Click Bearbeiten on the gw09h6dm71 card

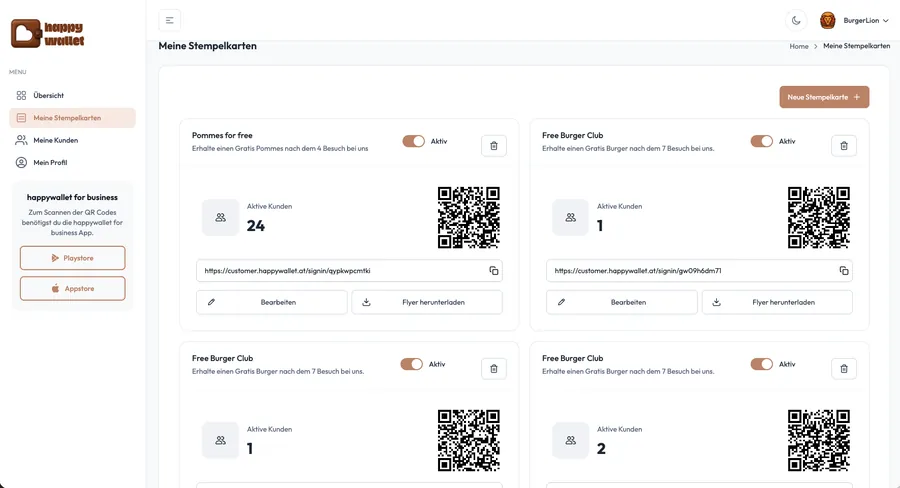tap(622, 302)
